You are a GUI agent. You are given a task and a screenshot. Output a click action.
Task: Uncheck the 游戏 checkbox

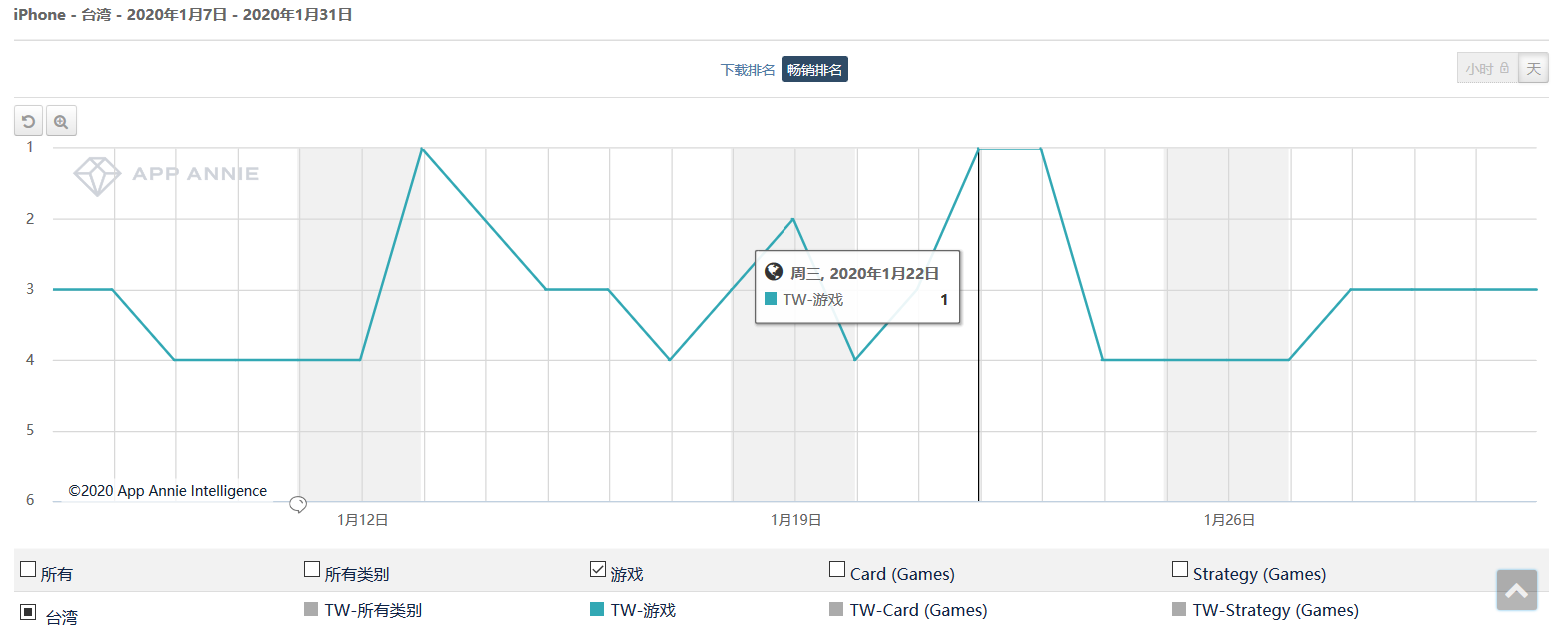[598, 570]
